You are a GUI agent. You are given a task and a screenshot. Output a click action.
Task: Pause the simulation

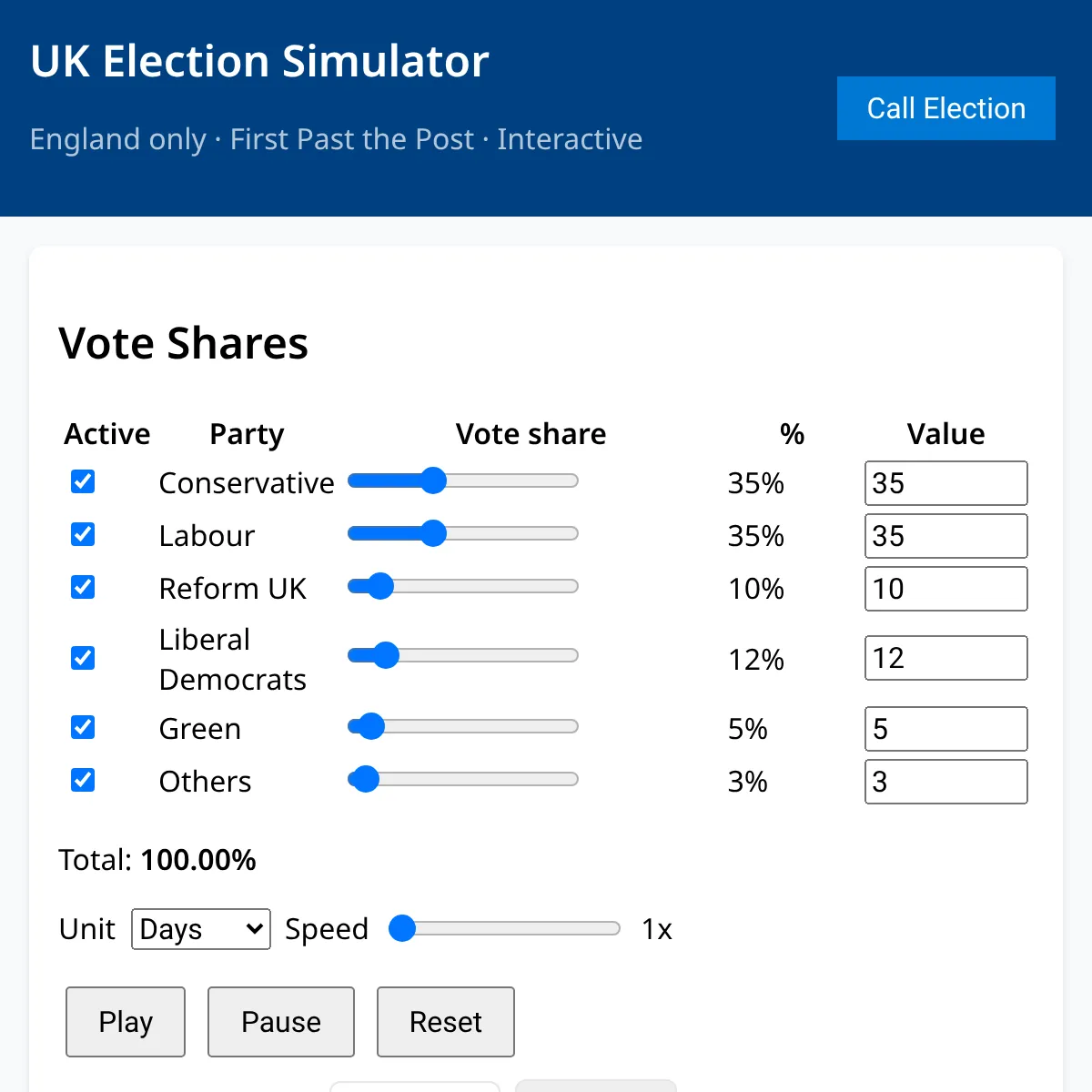point(281,1022)
